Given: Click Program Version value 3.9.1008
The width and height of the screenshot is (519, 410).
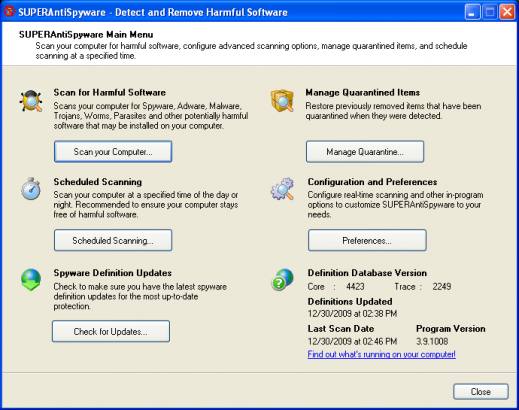Looking at the screenshot, I should coord(432,341).
